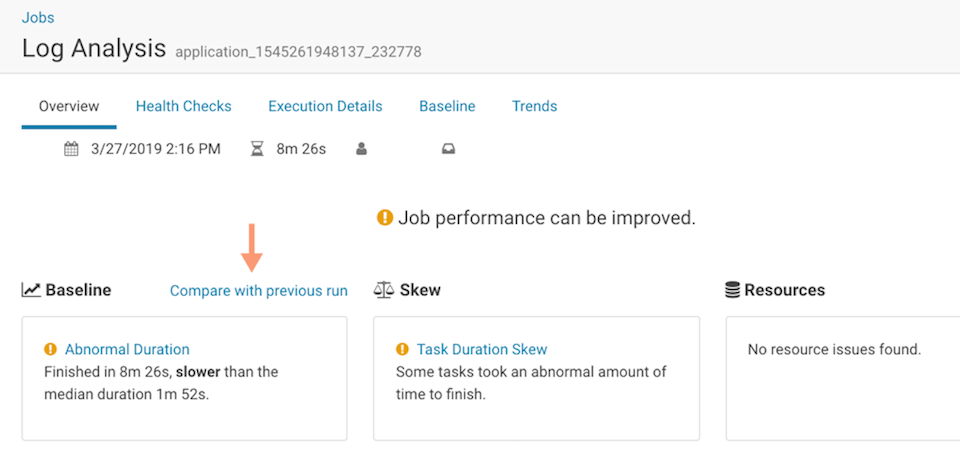Click the user person icon
960x471 pixels.
coord(362,149)
